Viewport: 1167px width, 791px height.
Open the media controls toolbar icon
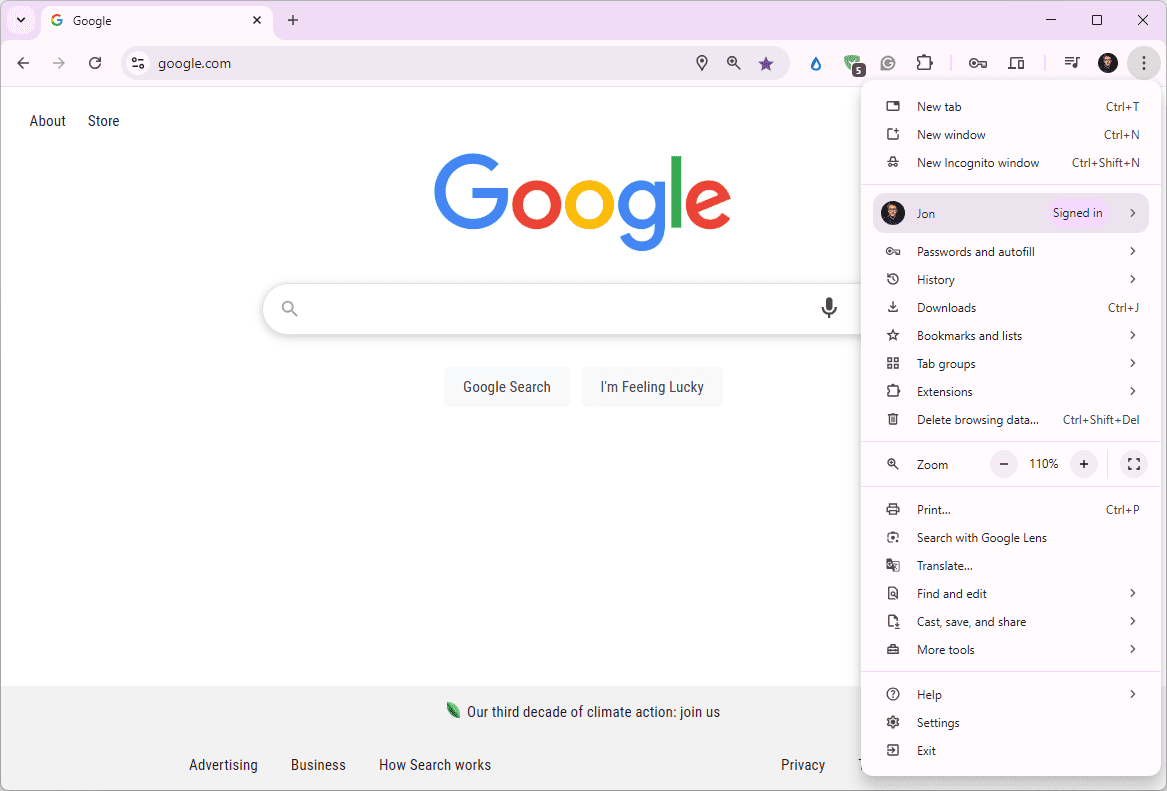[1072, 63]
